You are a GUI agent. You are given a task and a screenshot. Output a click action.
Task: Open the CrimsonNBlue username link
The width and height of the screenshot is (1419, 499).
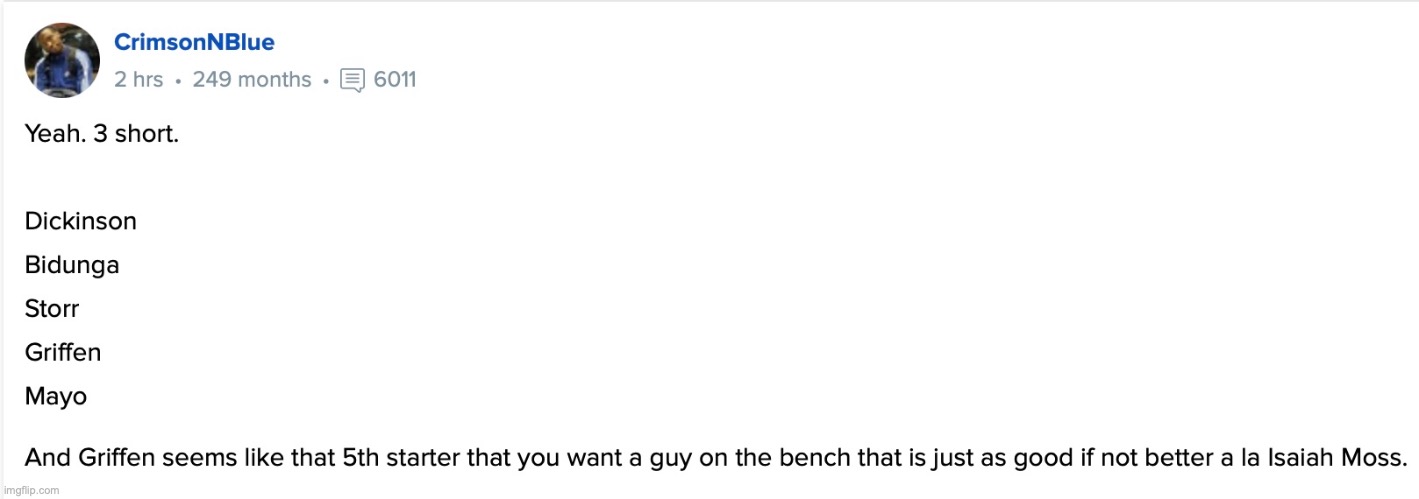194,42
